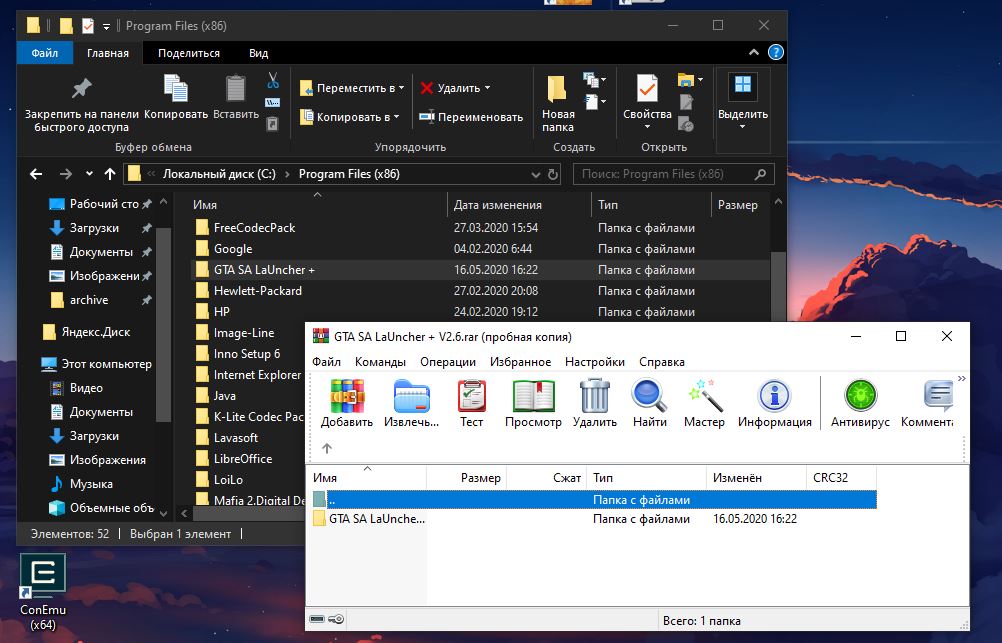This screenshot has height=643, width=1002.
Task: Click Вставить paste in Explorer ribbon
Action: (x=236, y=98)
